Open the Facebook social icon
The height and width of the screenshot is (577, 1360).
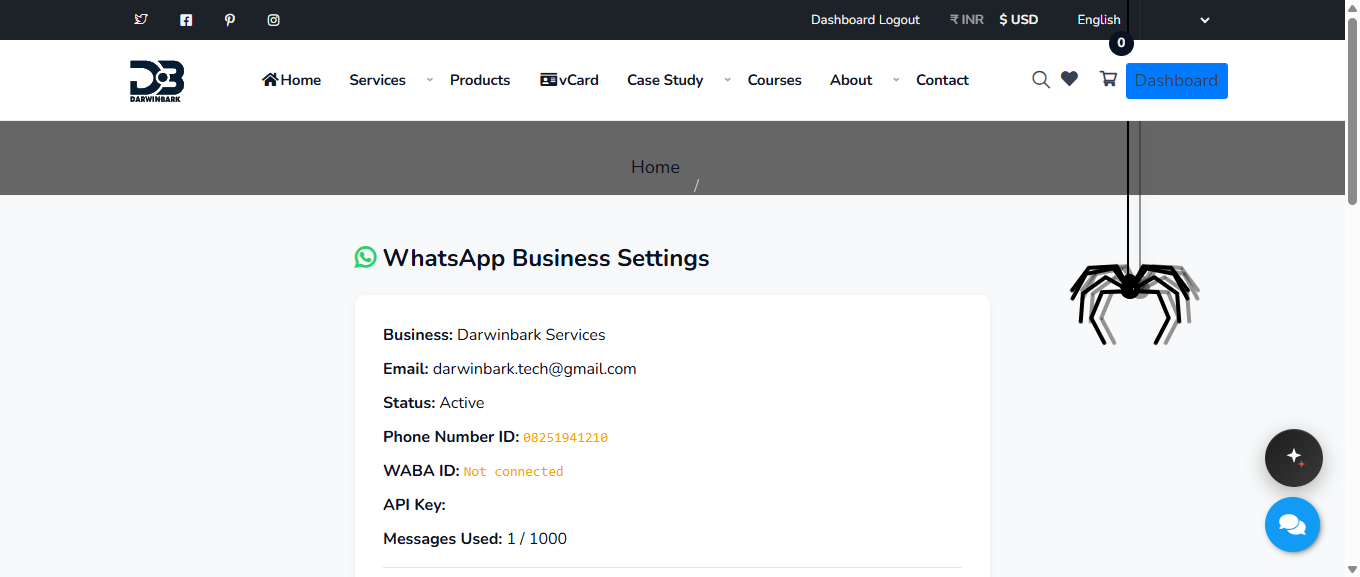point(186,20)
